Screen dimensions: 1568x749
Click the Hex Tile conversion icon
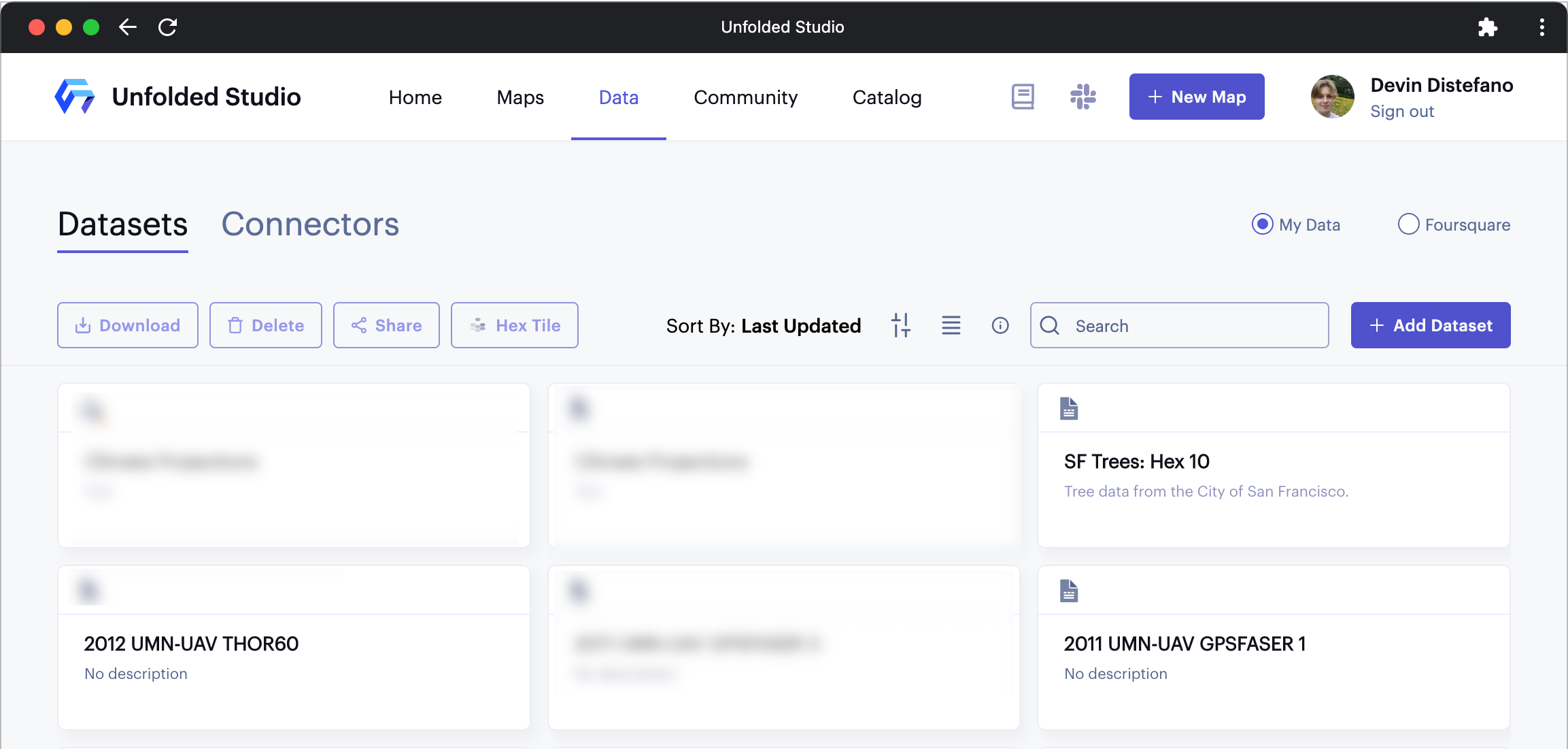click(514, 325)
